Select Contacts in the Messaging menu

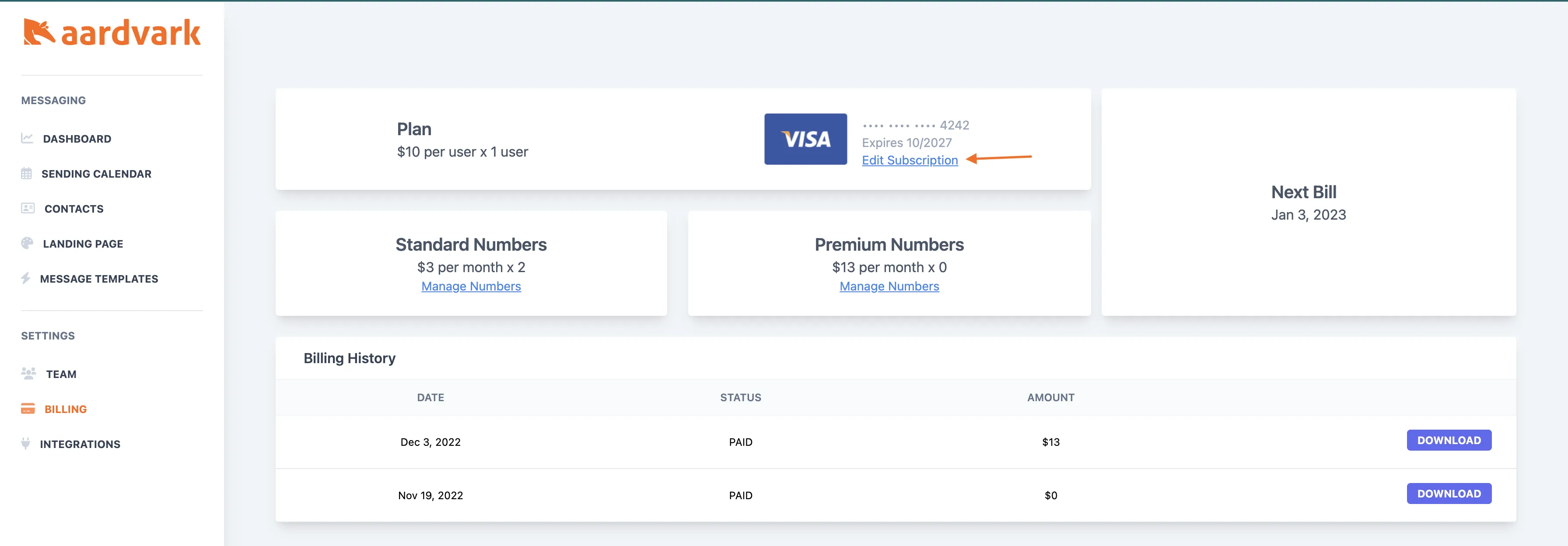(73, 209)
